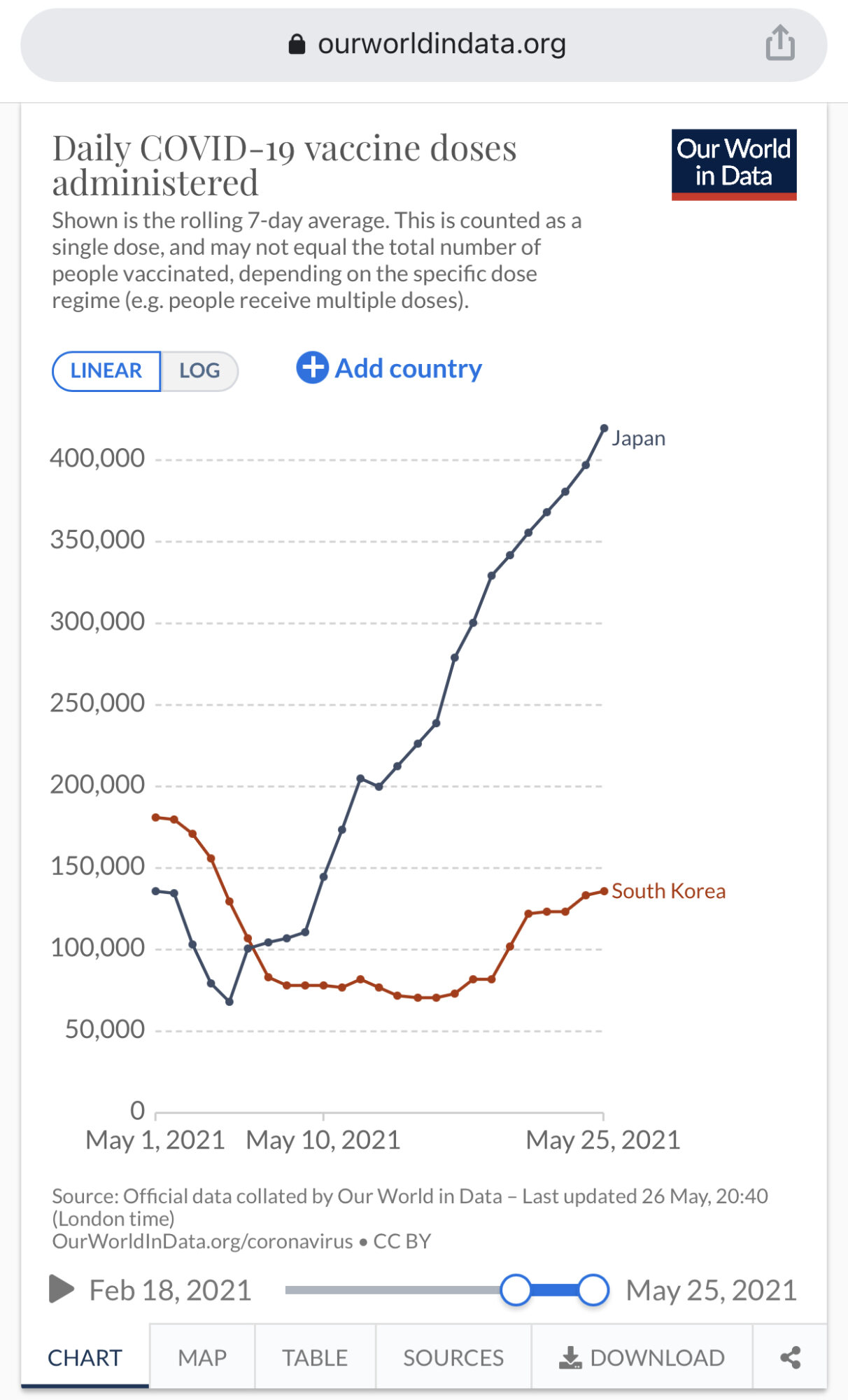Switch chart scale to LINEAR
The image size is (848, 1400).
point(106,370)
